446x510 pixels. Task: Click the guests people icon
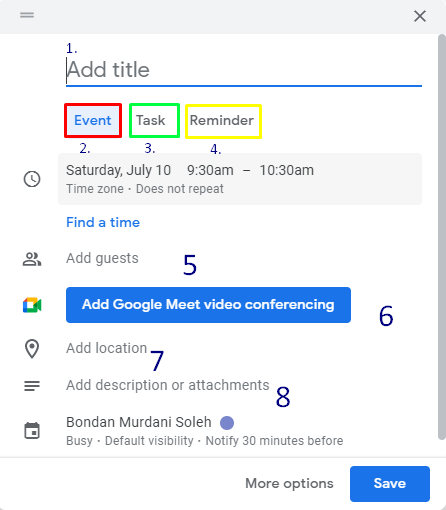32,259
